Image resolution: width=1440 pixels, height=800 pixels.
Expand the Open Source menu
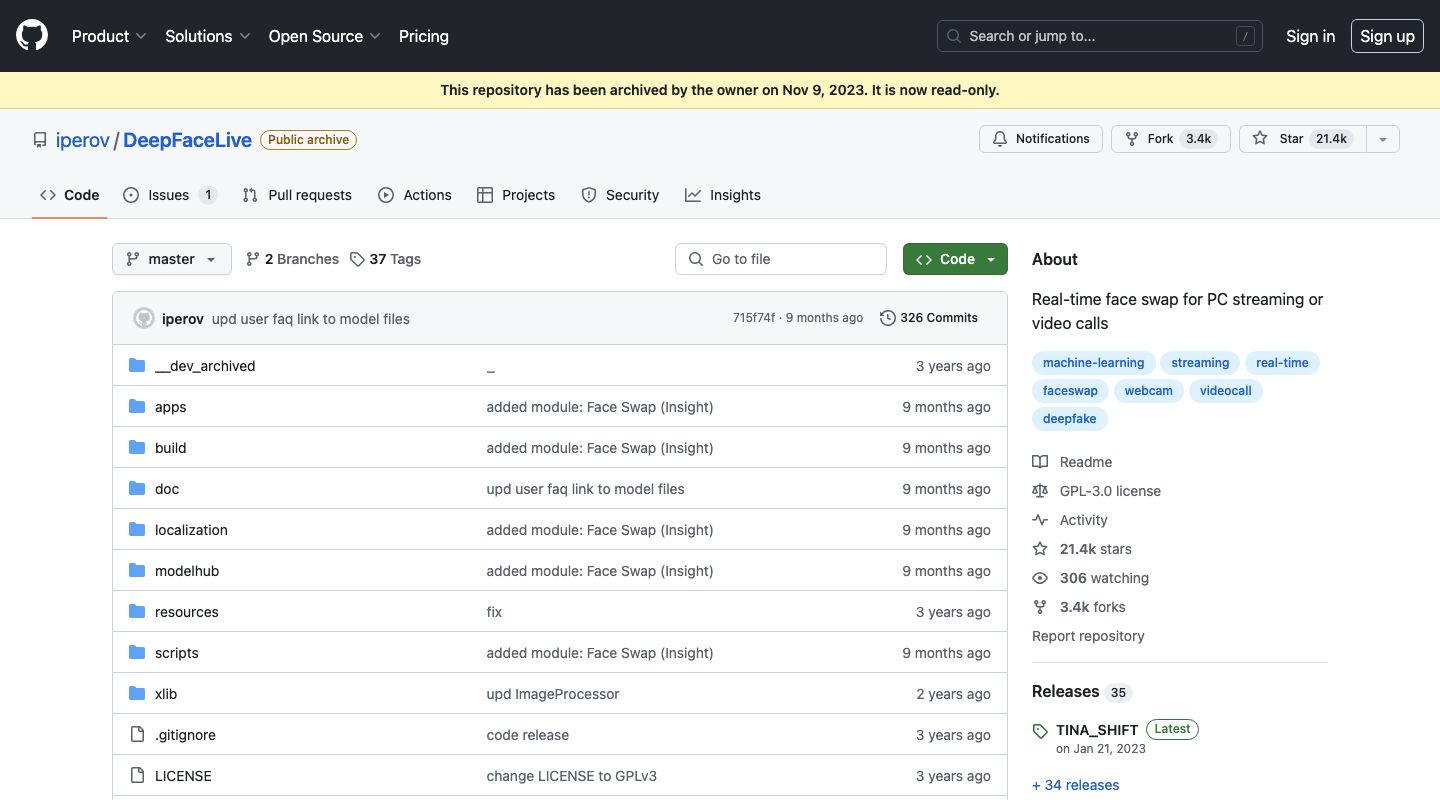click(x=325, y=36)
